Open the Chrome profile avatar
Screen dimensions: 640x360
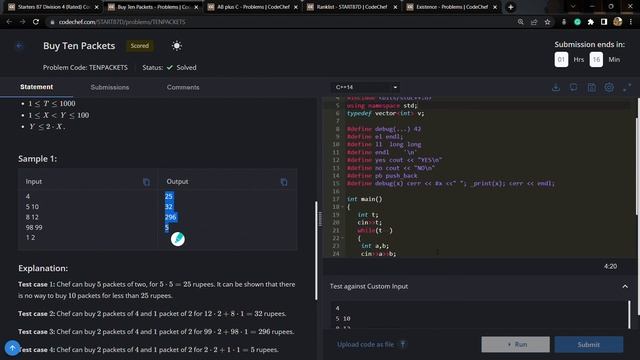[x=618, y=22]
